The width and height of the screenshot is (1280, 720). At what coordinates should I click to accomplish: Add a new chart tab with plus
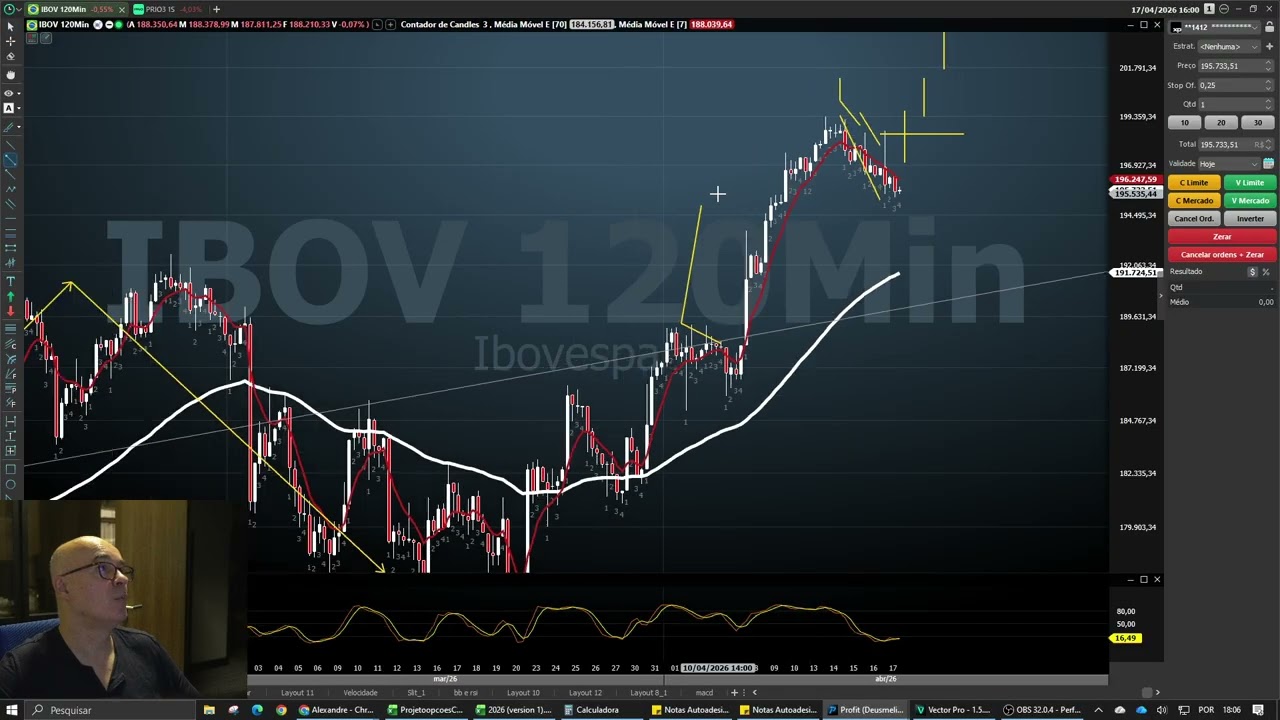click(x=216, y=9)
